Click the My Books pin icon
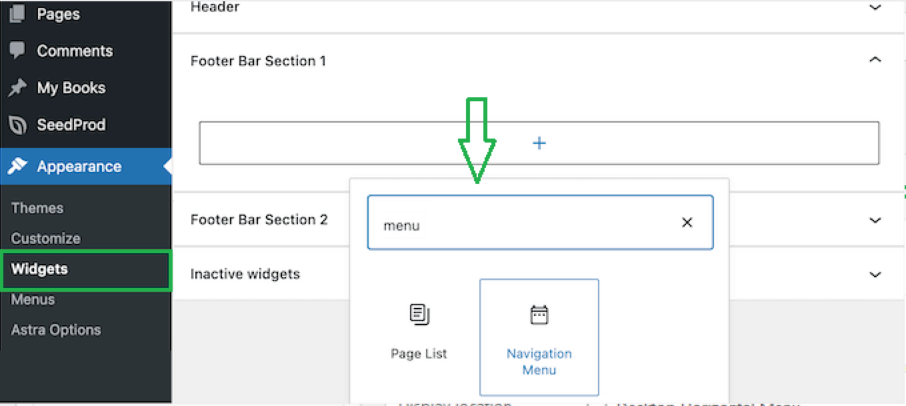 tap(17, 88)
